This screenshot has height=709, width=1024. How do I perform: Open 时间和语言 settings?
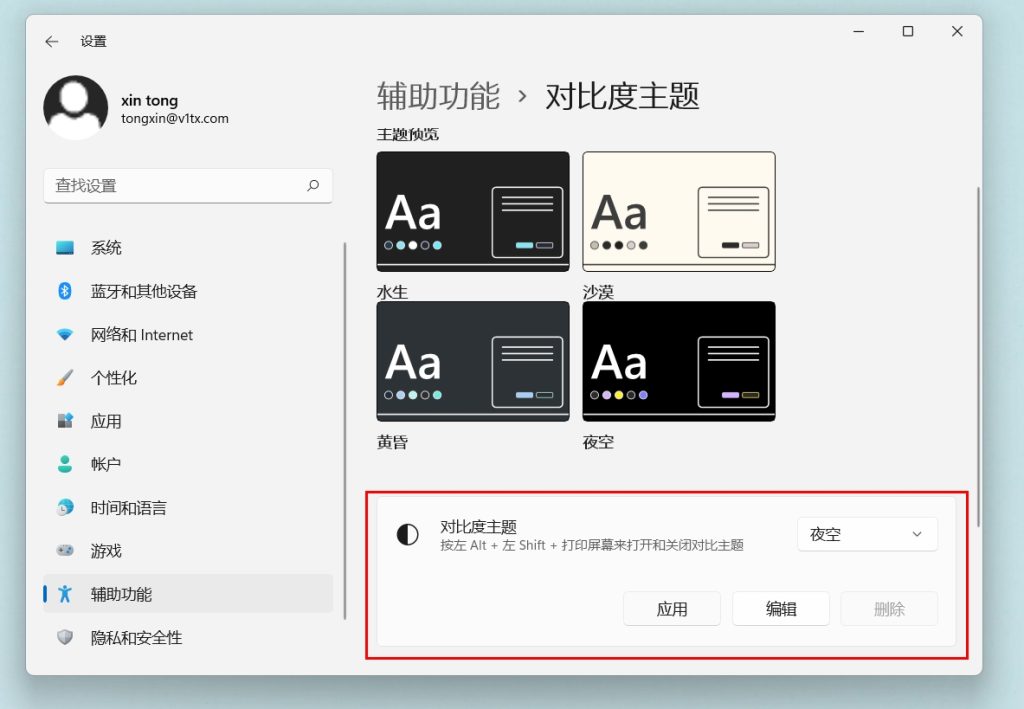pos(188,507)
